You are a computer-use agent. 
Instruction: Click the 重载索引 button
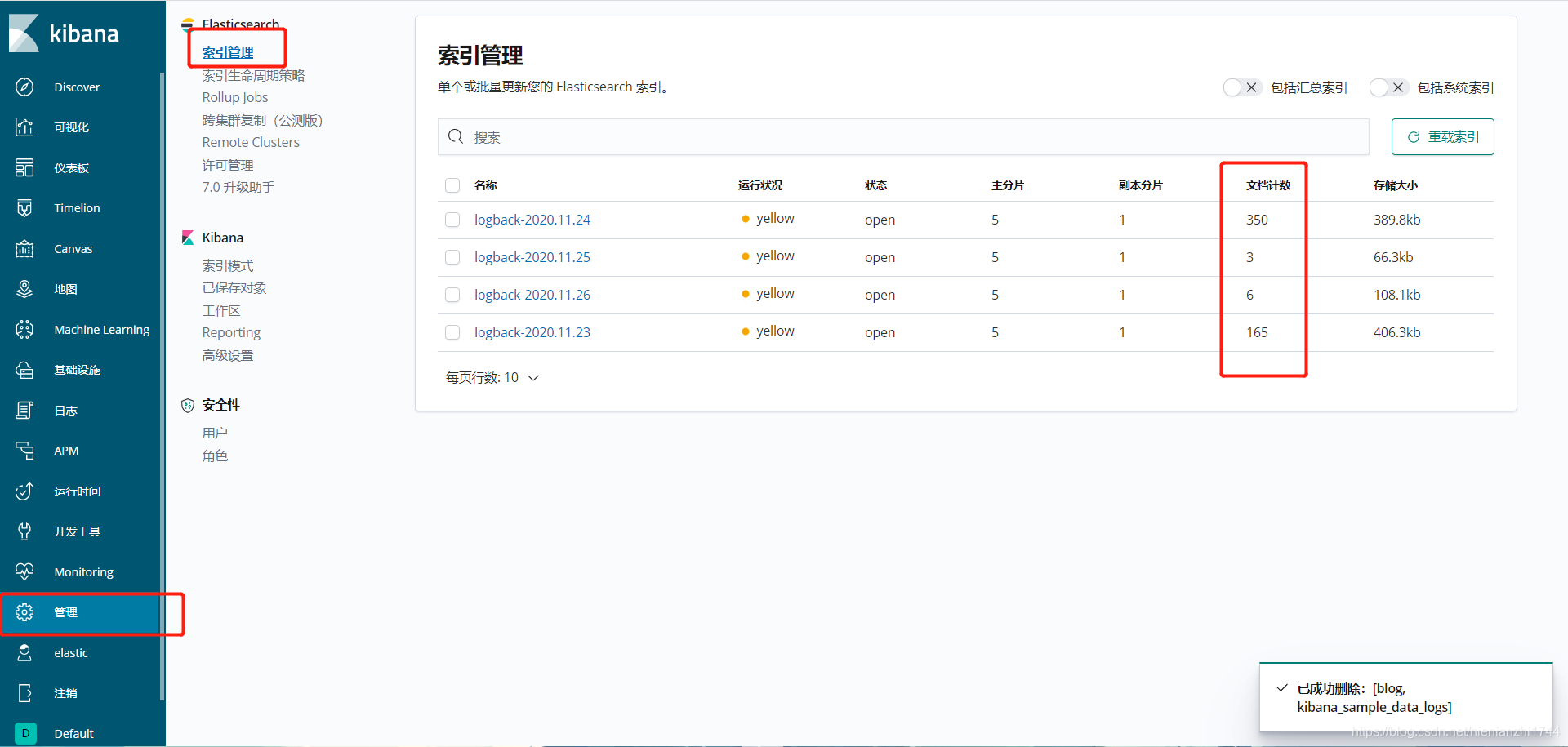point(1442,136)
